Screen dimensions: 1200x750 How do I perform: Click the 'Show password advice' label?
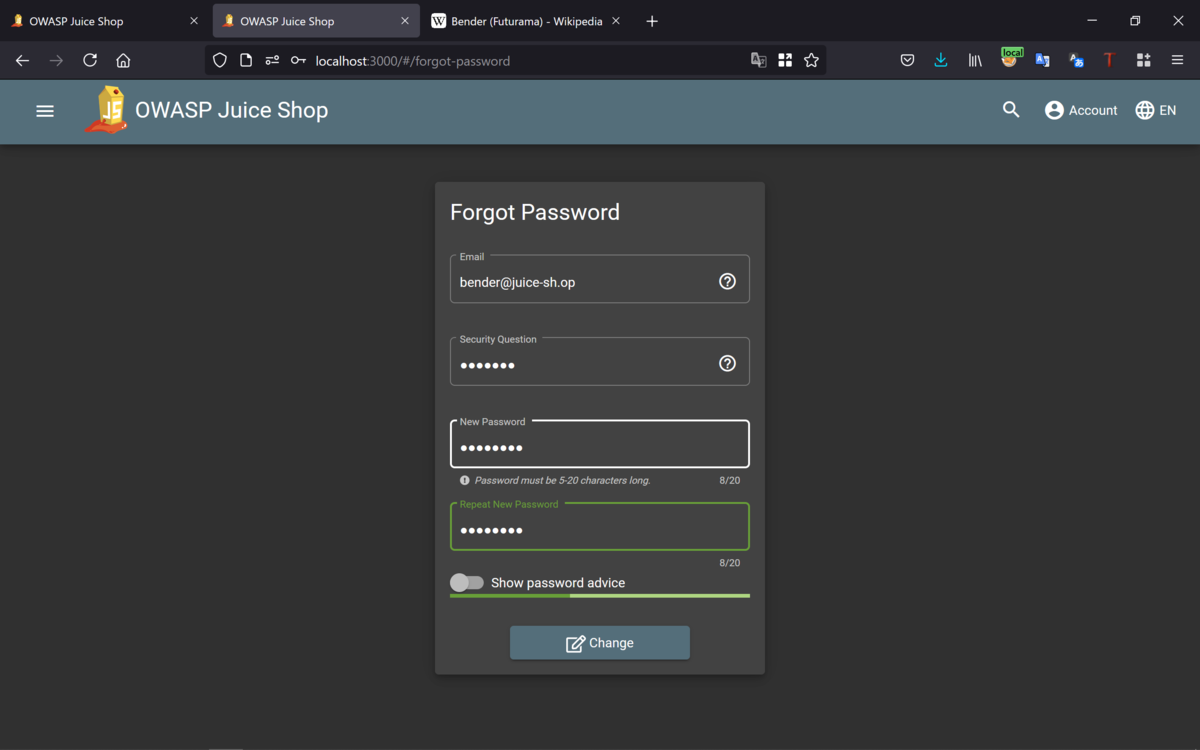[558, 583]
